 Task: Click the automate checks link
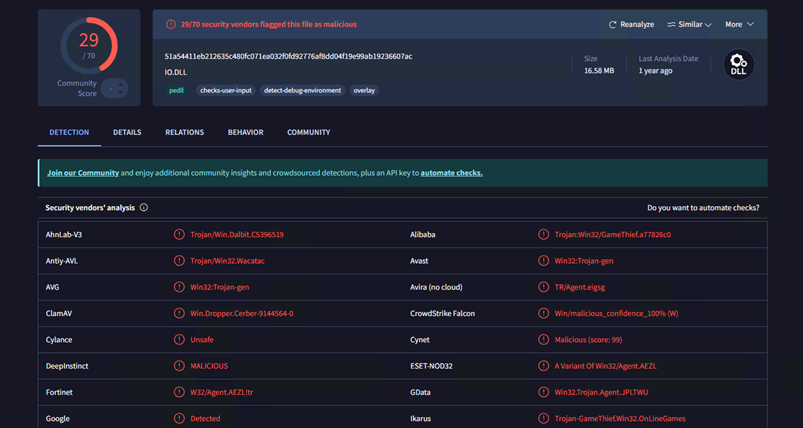coord(451,173)
